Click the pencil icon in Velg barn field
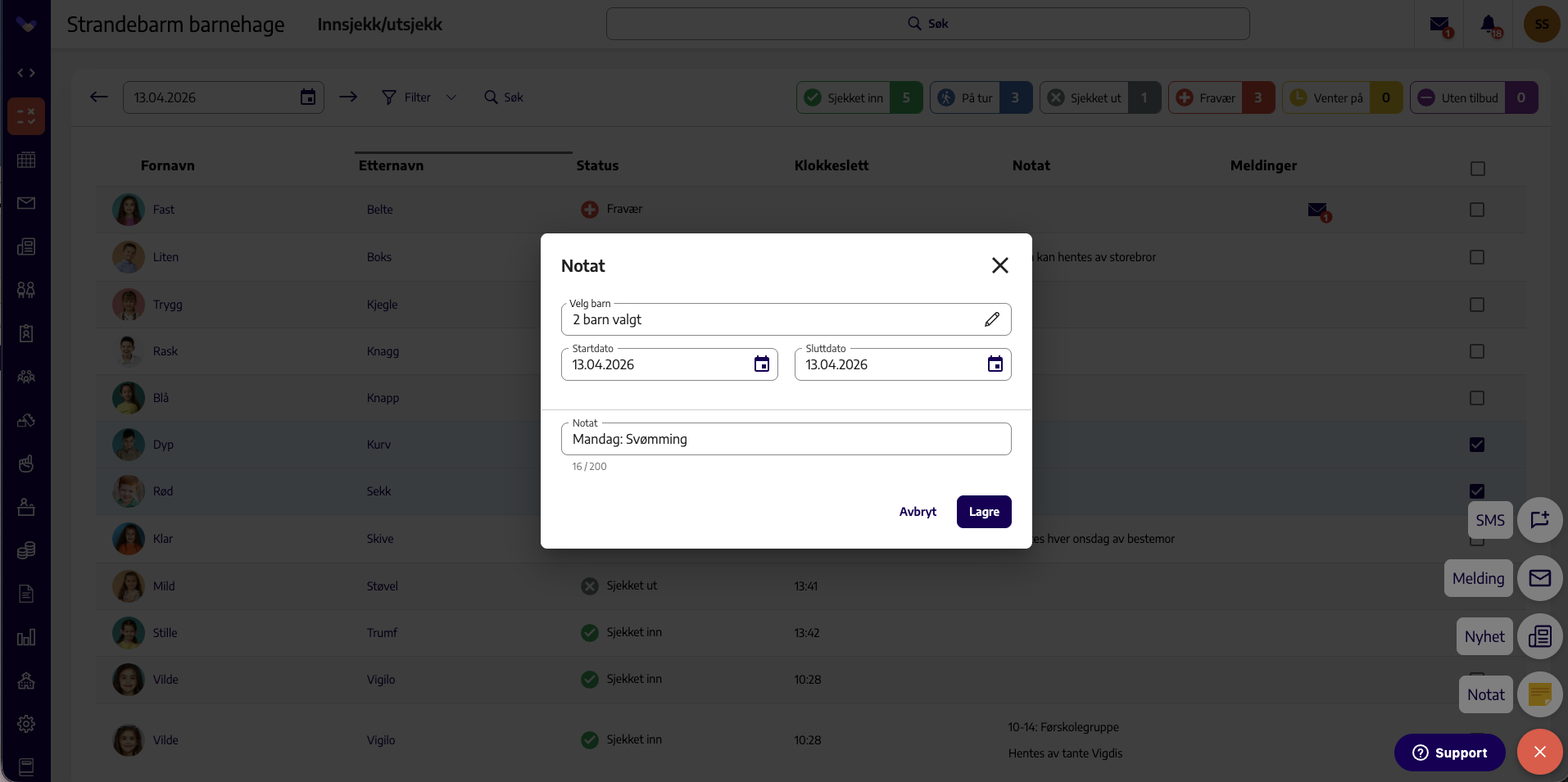The height and width of the screenshot is (782, 1568). click(991, 319)
